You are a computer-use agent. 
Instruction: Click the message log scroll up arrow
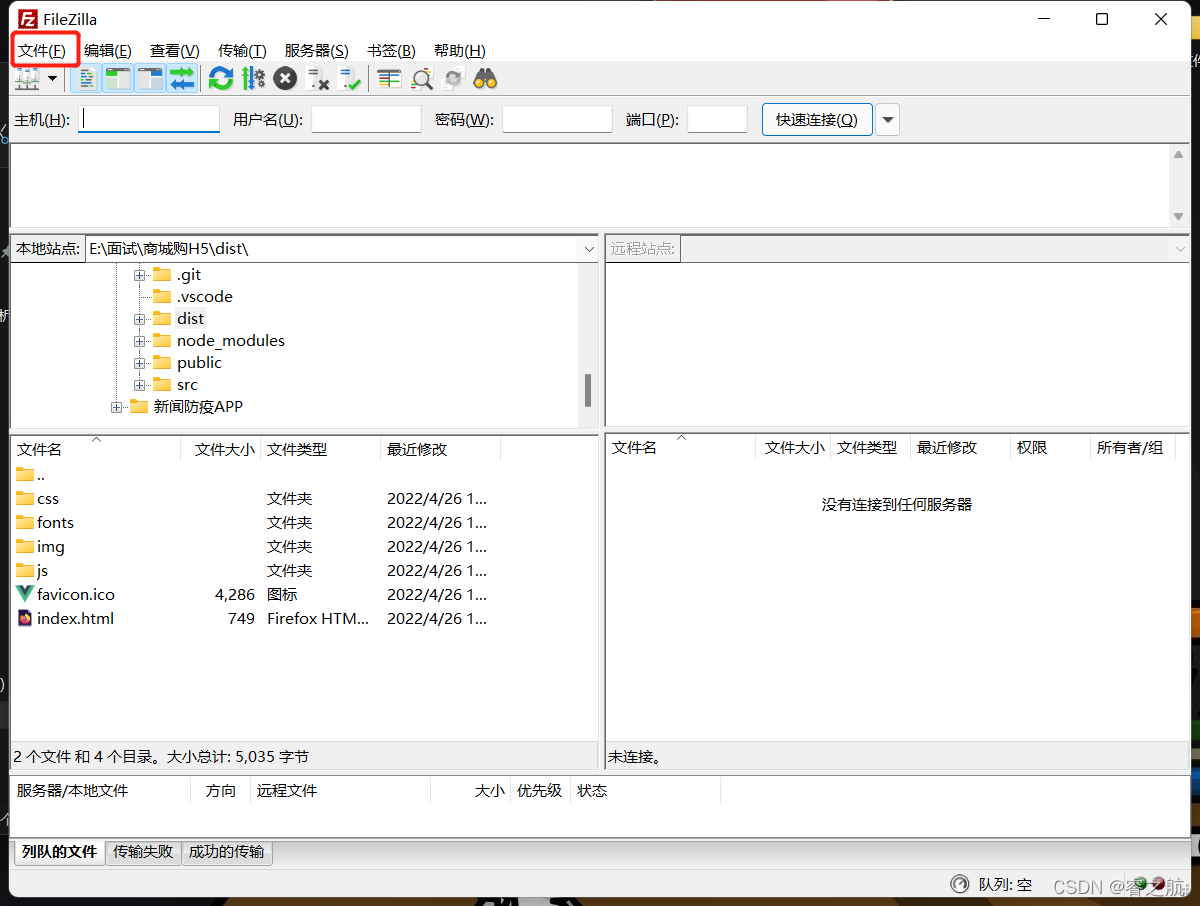coord(1179,154)
